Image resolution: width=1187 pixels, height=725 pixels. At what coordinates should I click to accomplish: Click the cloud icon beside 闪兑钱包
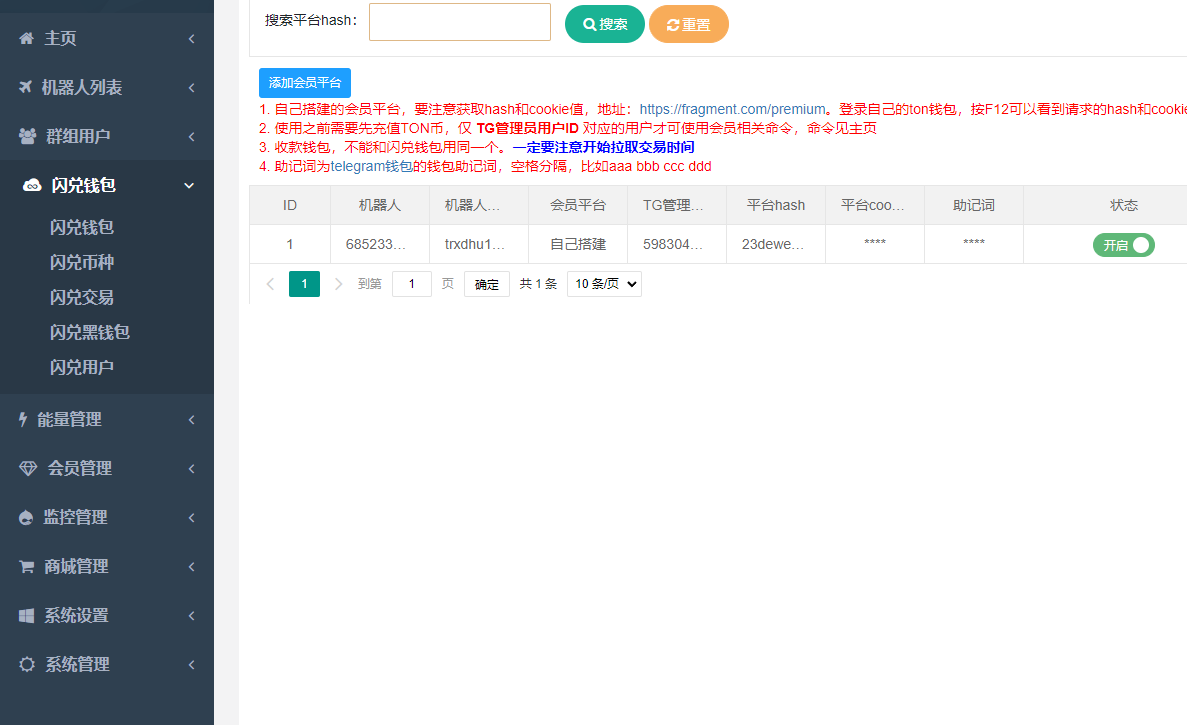pos(32,185)
